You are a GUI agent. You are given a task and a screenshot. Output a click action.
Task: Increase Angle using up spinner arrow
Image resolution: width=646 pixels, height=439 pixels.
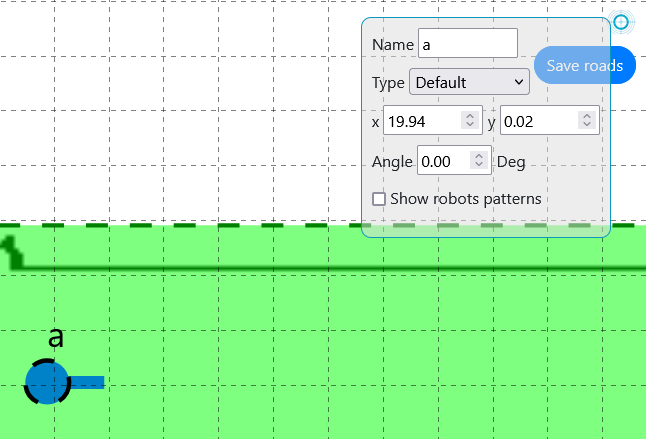pos(479,156)
